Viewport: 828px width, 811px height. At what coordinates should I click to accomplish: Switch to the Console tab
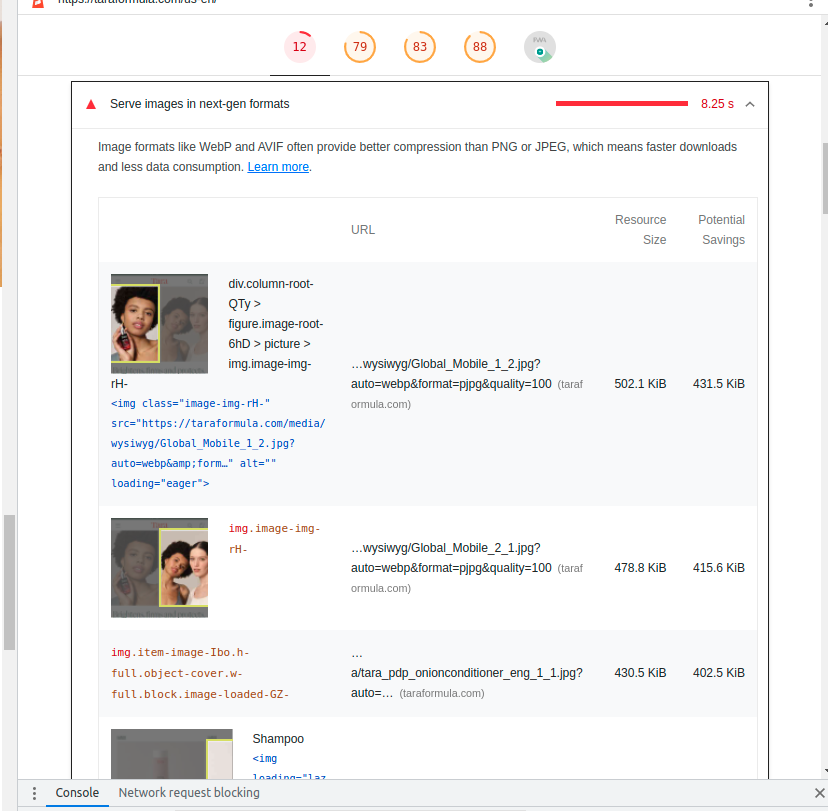point(77,792)
